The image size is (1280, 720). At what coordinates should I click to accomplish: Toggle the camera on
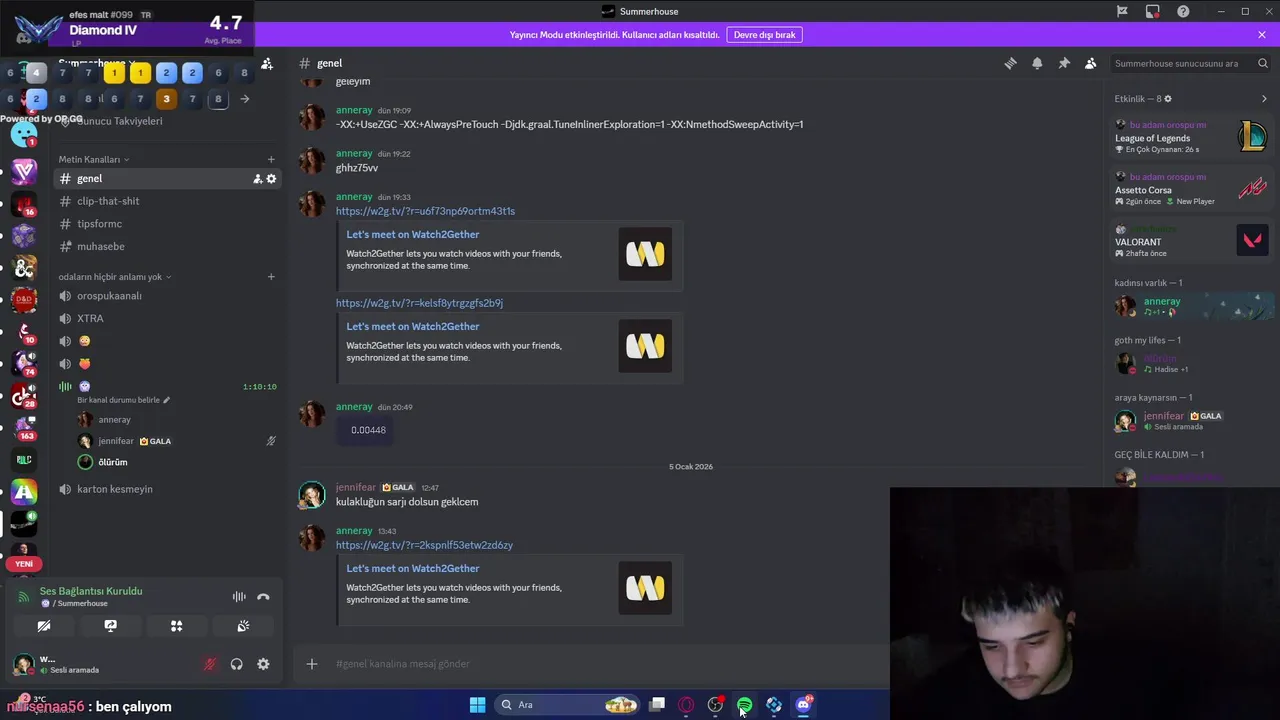[43, 626]
